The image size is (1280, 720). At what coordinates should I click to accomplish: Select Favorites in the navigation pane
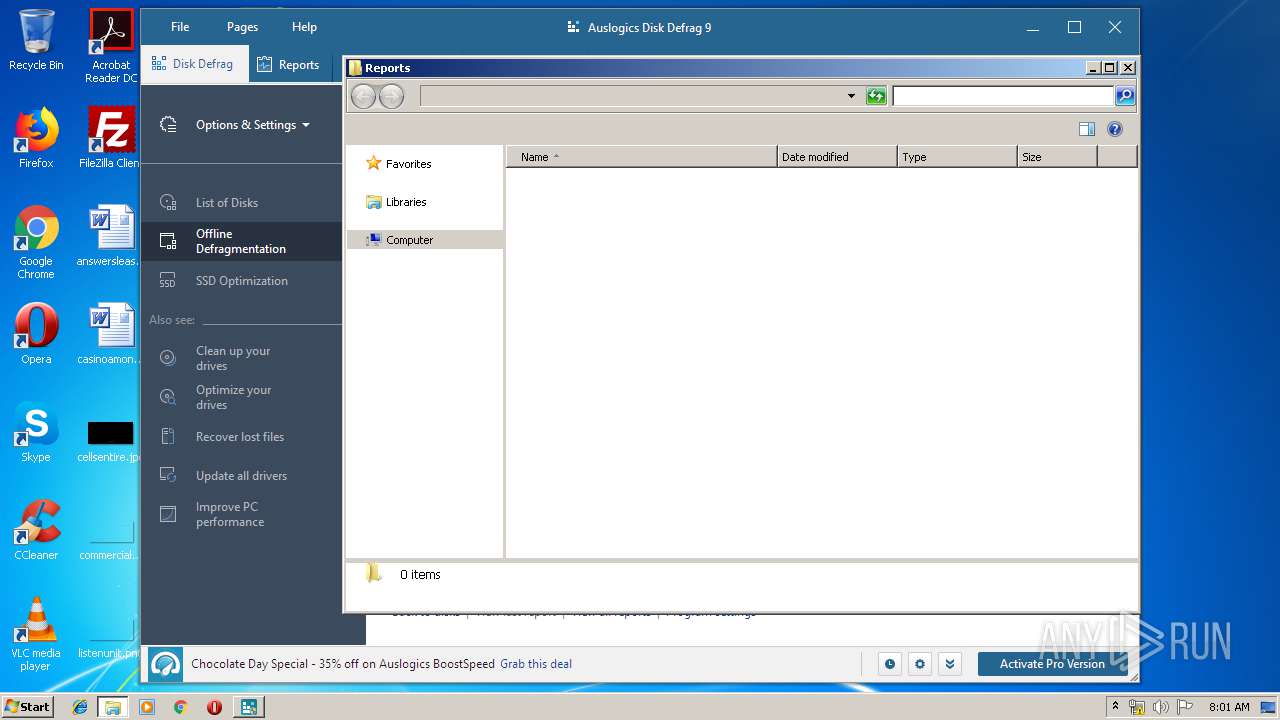[x=399, y=163]
